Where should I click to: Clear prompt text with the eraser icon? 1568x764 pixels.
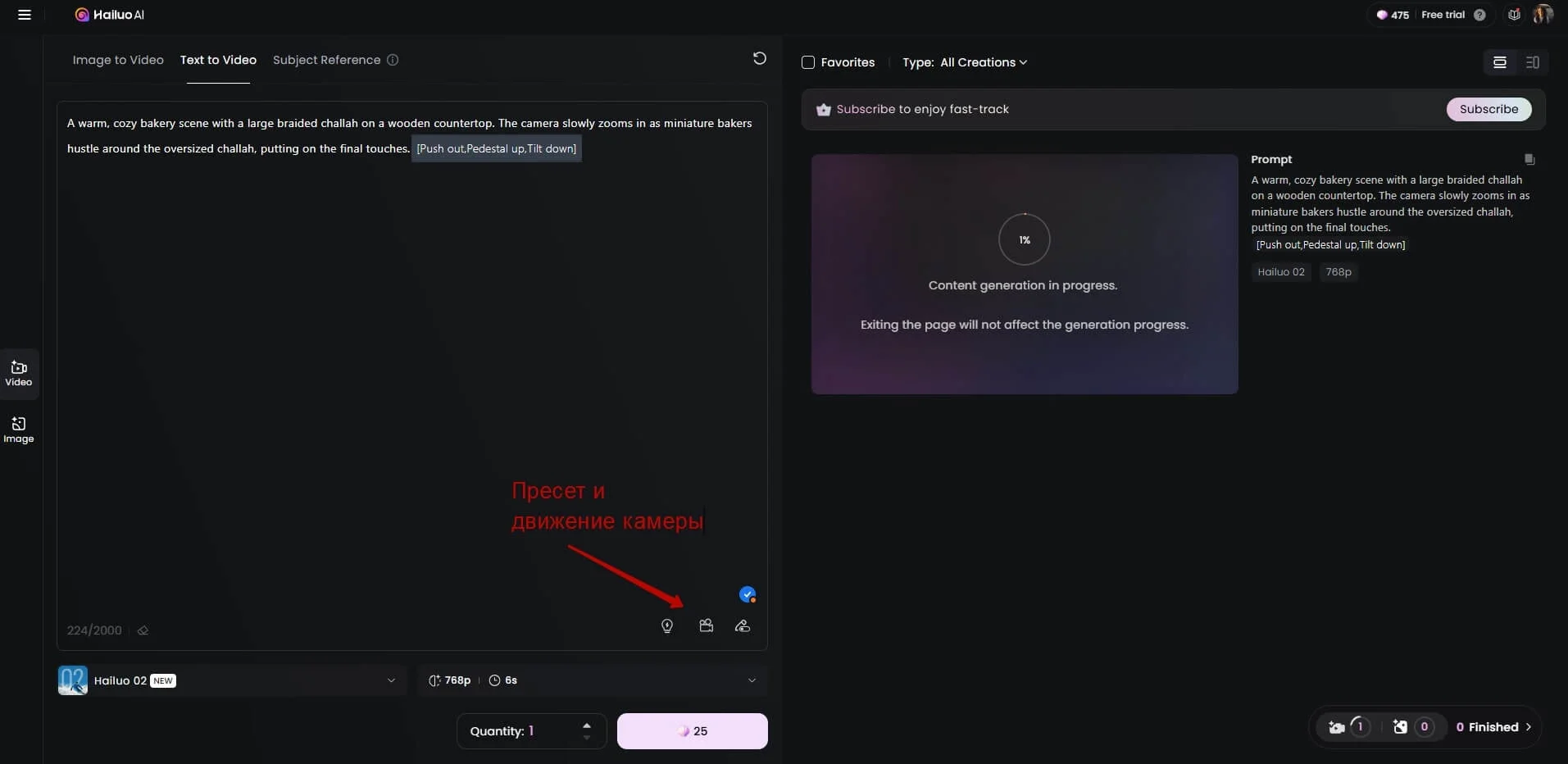[143, 630]
